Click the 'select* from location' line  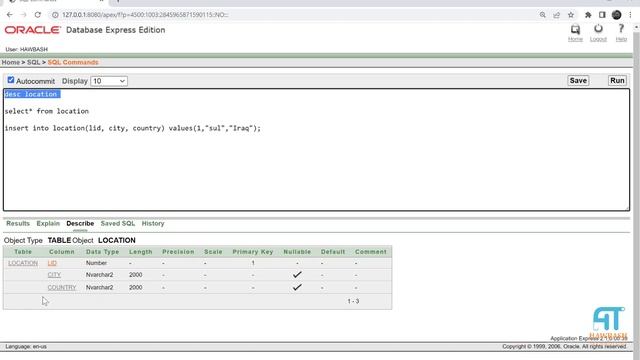(x=47, y=111)
